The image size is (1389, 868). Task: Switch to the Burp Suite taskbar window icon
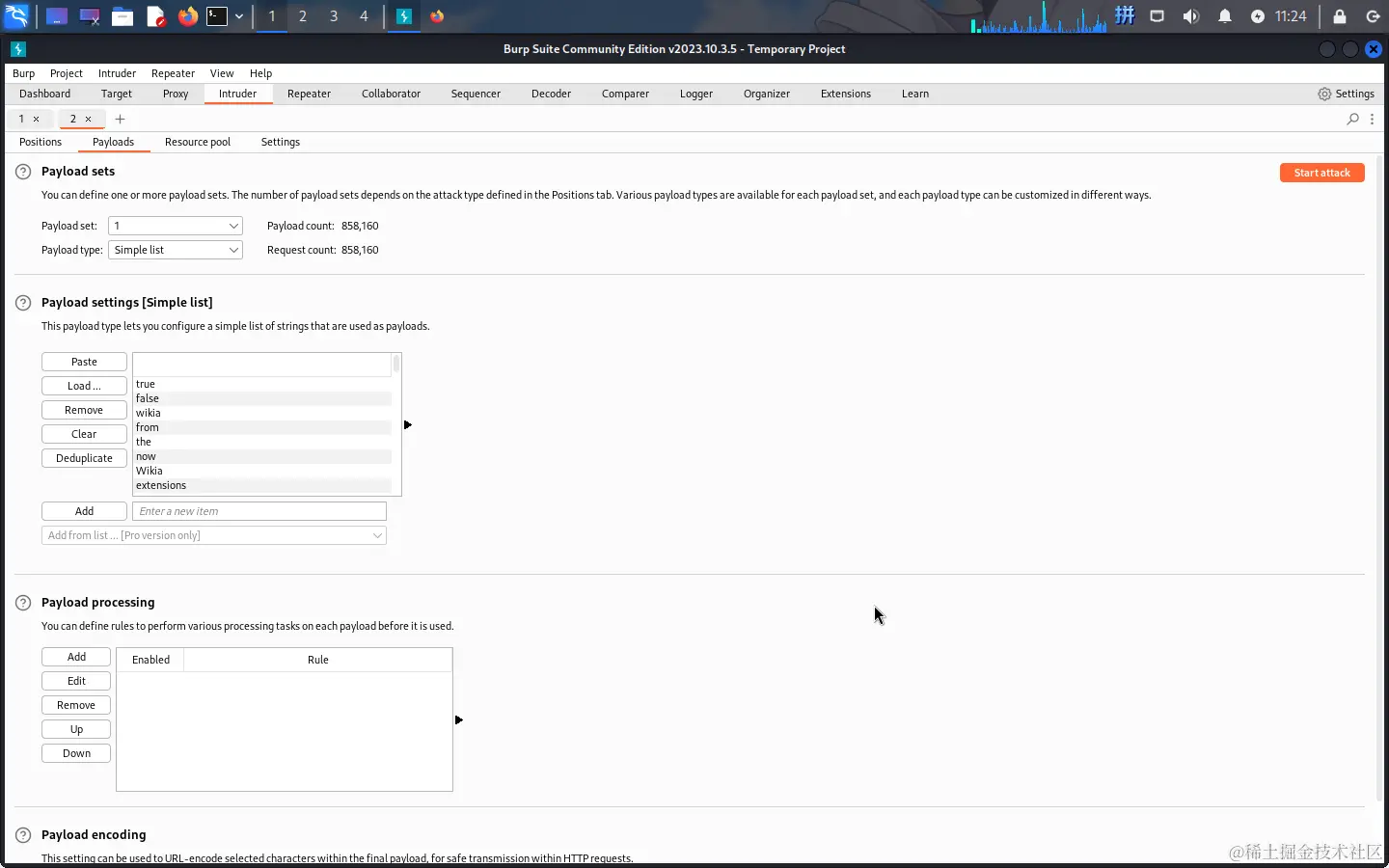coord(404,16)
